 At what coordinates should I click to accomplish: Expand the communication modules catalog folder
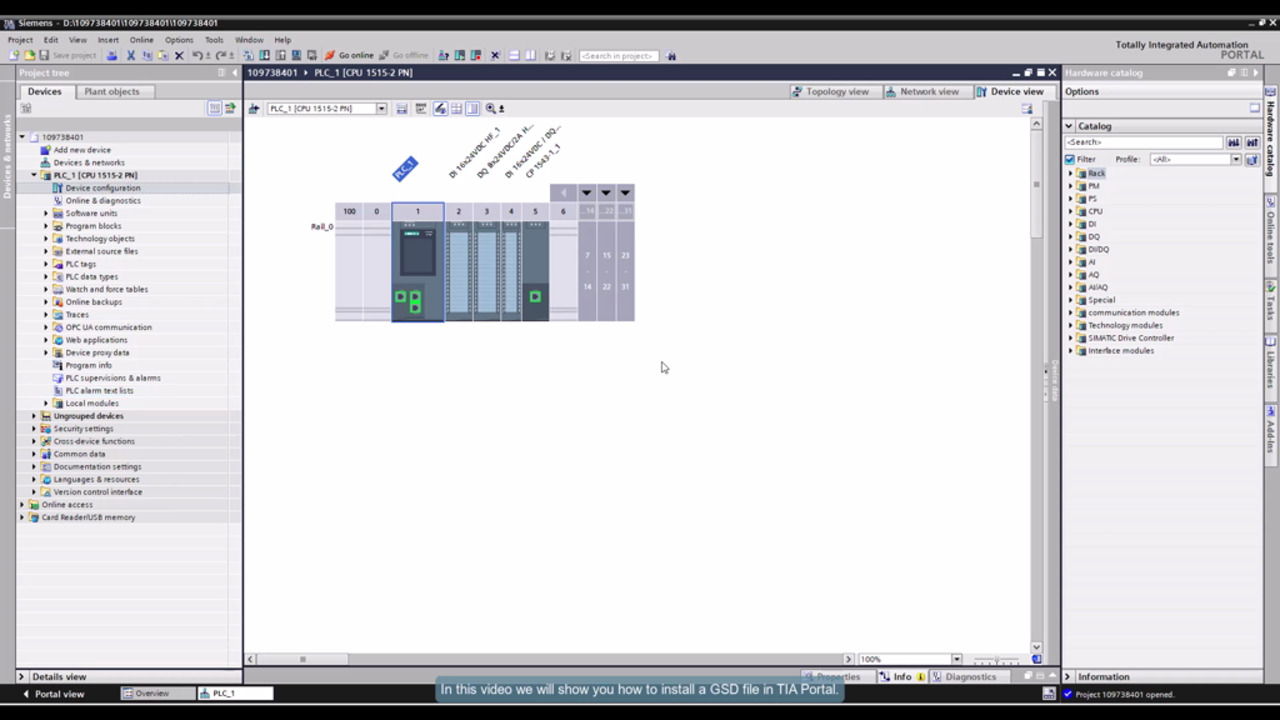click(1070, 313)
